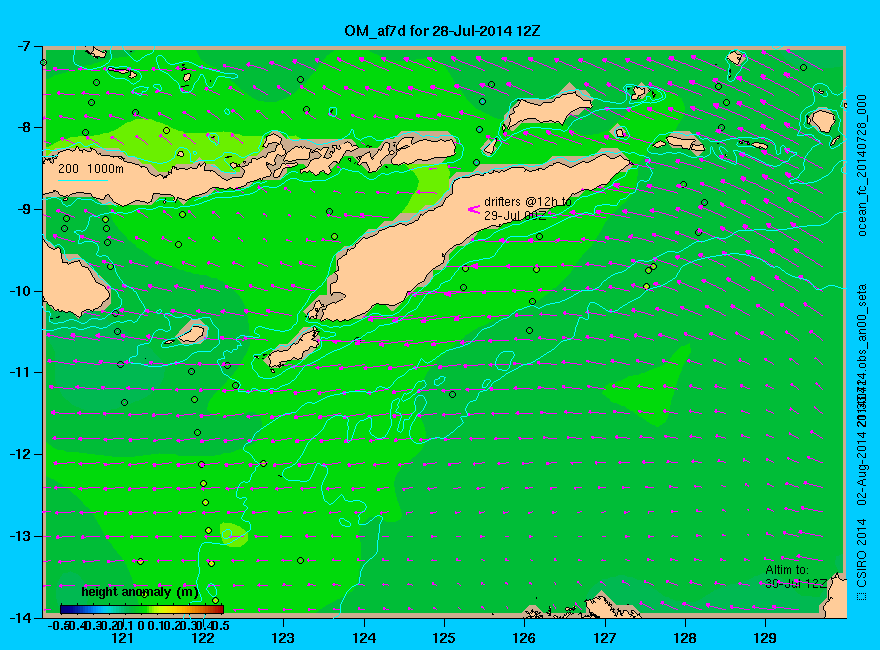
Task: Click longitude axis label "121"
Action: (x=122, y=638)
